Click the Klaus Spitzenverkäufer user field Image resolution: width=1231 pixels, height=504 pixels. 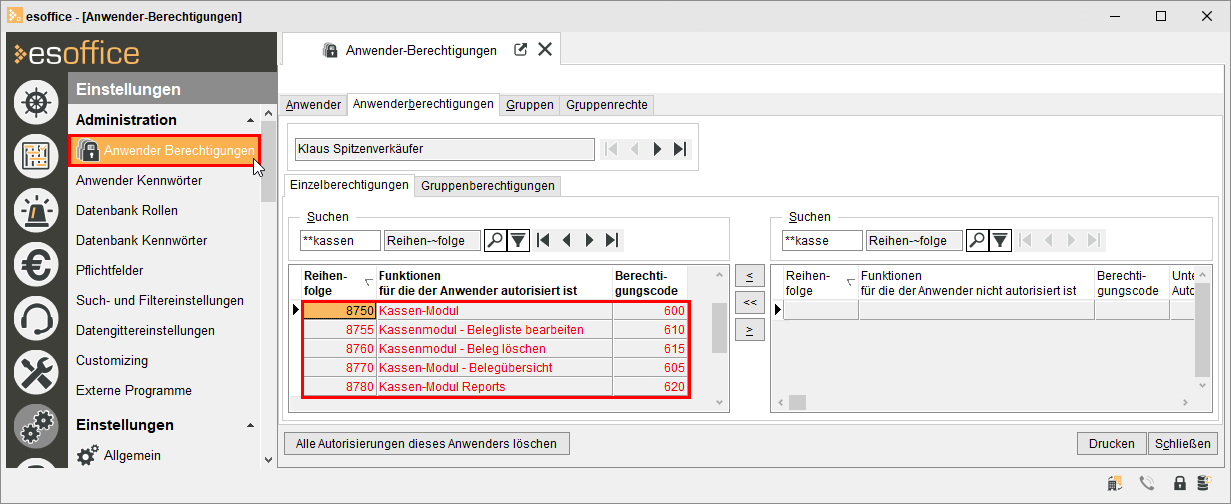click(443, 149)
